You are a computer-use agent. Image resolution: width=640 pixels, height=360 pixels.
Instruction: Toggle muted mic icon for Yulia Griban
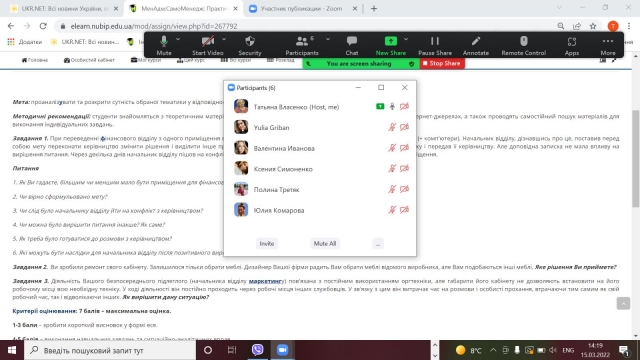pyautogui.click(x=392, y=127)
